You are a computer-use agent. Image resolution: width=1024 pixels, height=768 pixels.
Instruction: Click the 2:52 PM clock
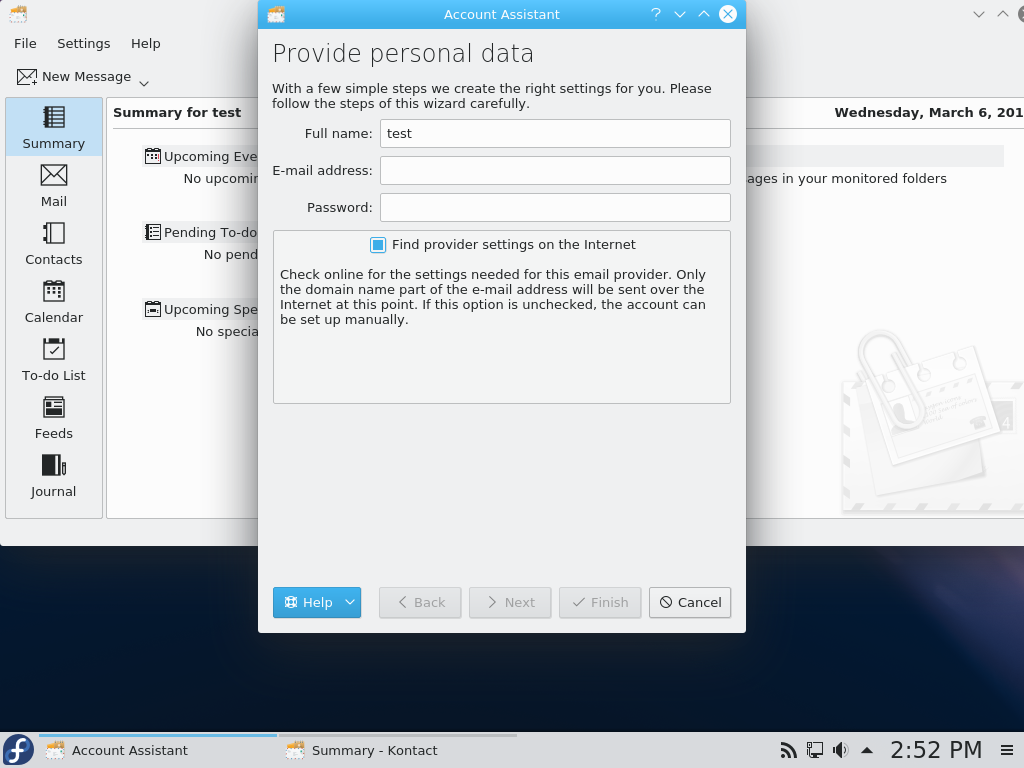(x=936, y=750)
